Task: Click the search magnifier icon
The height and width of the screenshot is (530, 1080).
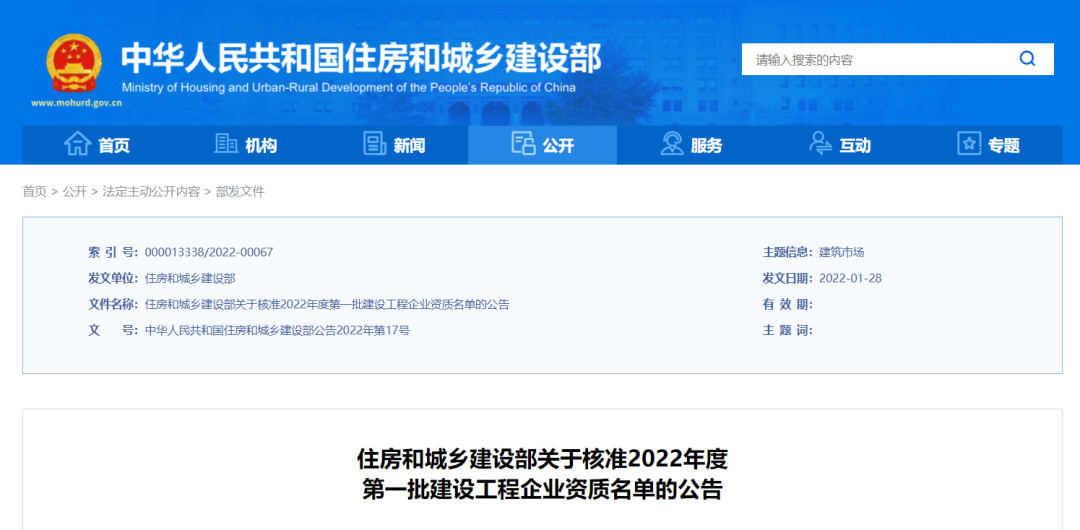Action: 1027,59
